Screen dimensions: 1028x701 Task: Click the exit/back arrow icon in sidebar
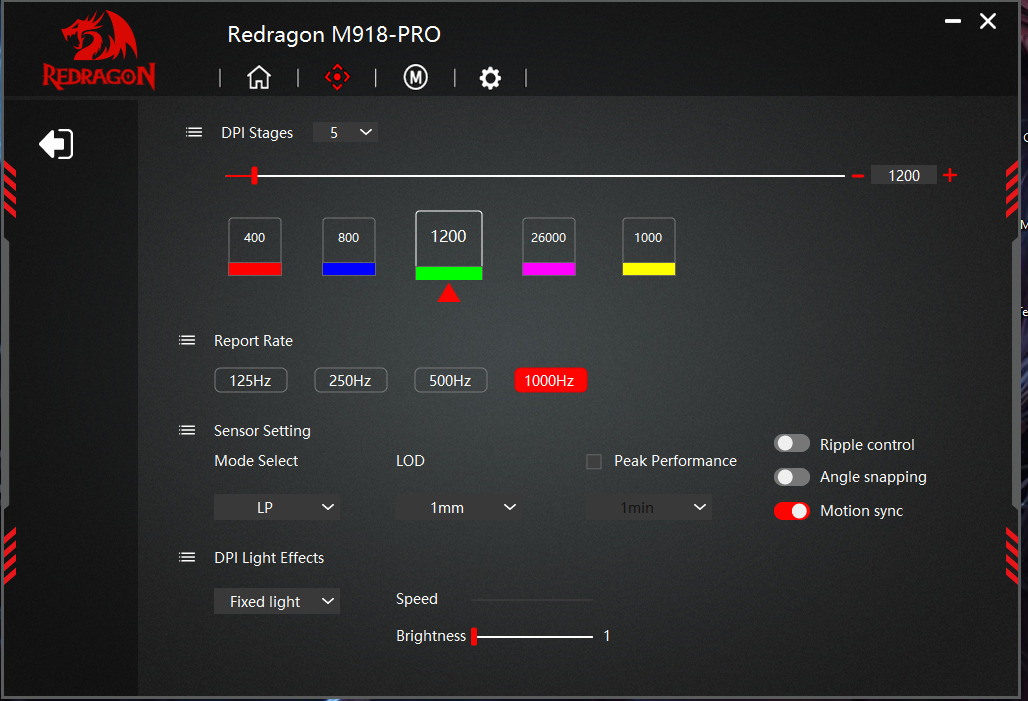(x=56, y=144)
